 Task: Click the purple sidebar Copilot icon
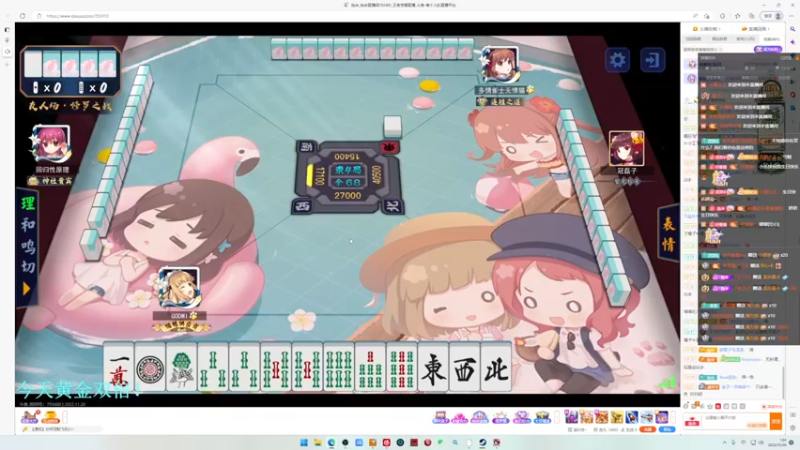(x=792, y=42)
